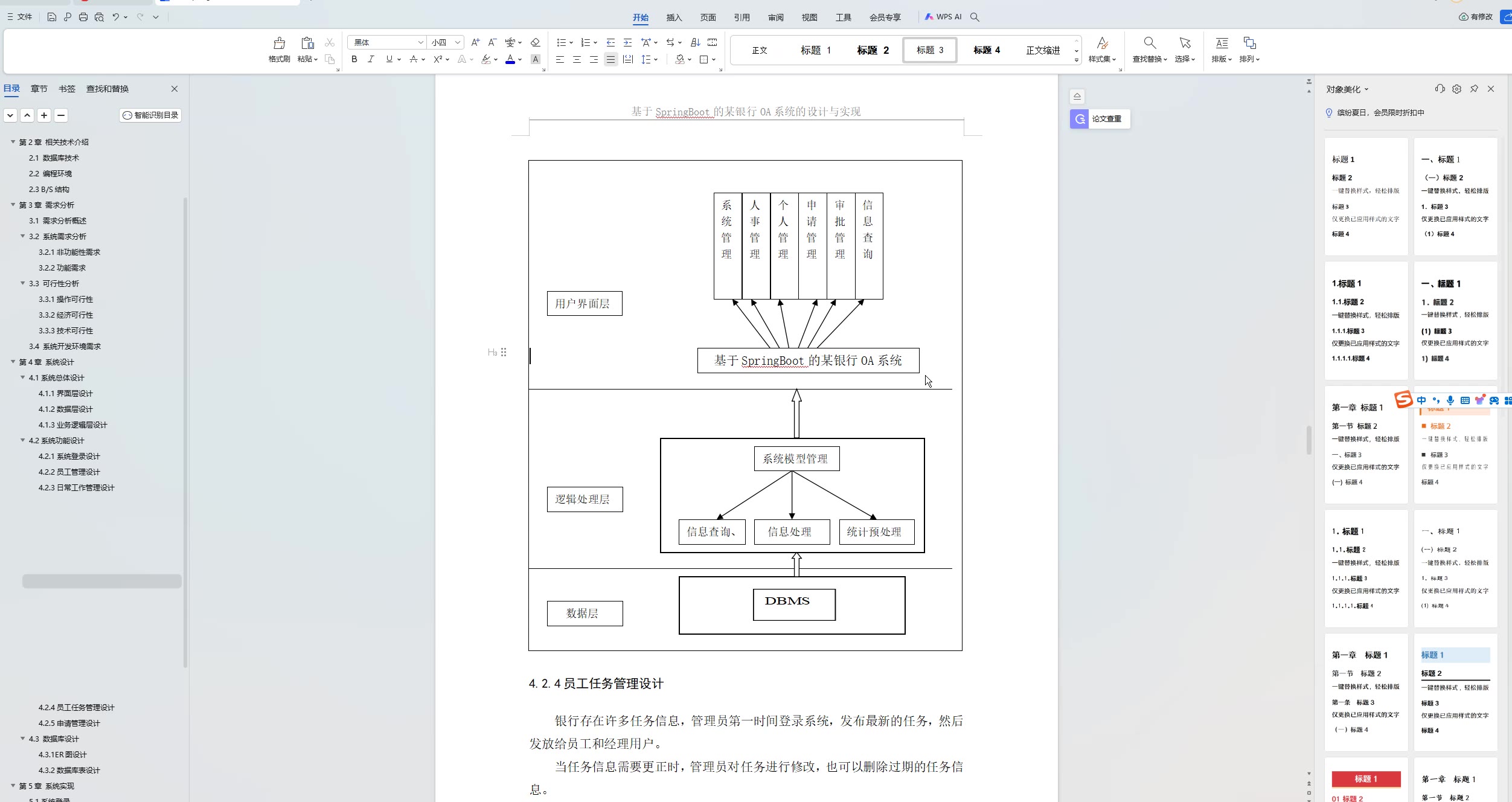Click the 智能识别目录 button
The image size is (1512, 802).
coord(150,115)
